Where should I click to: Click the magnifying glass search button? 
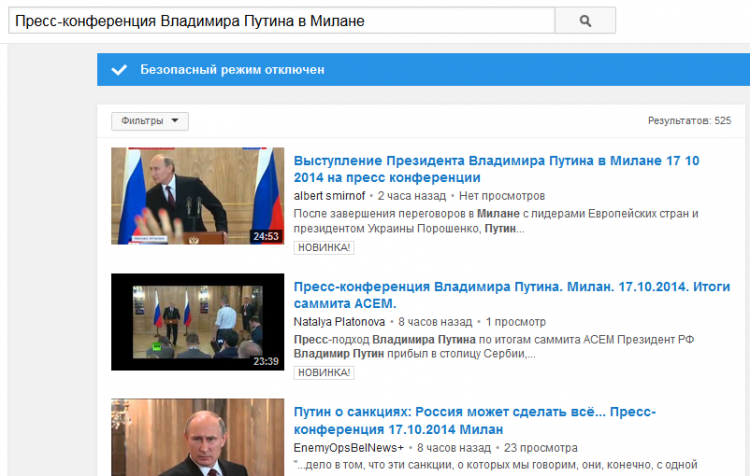click(585, 21)
